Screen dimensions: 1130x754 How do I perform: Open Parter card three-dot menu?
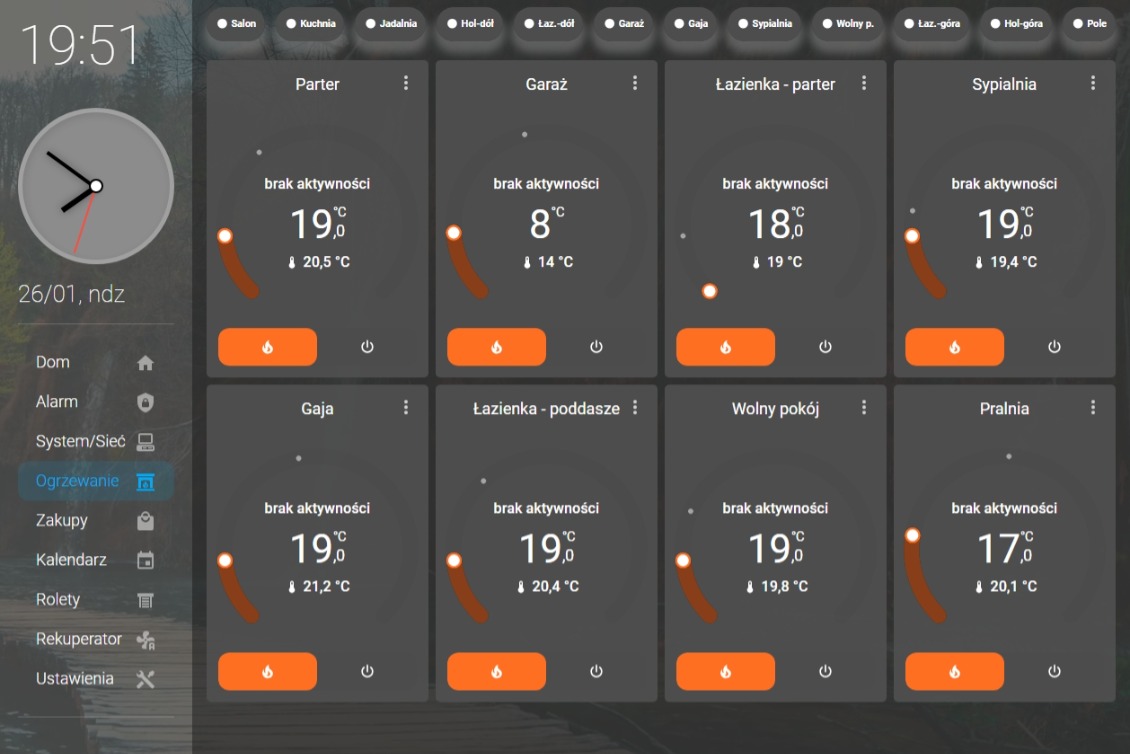coord(406,84)
